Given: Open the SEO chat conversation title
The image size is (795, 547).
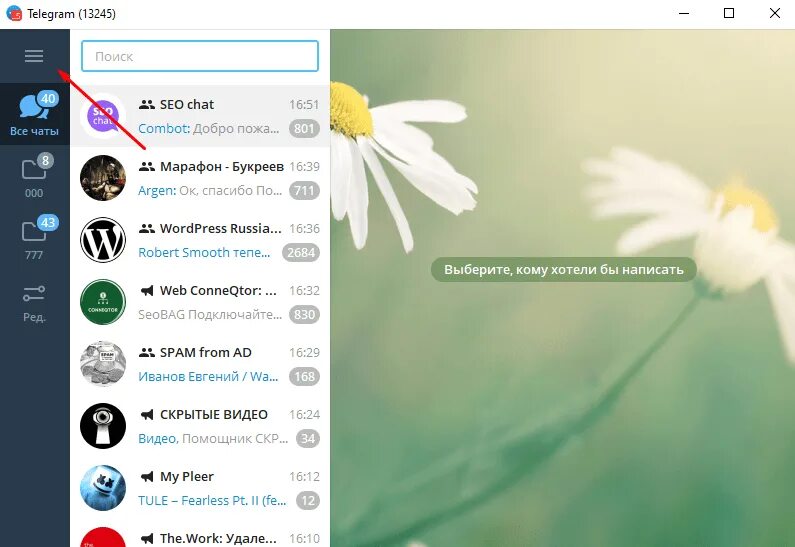Looking at the screenshot, I should click(187, 104).
